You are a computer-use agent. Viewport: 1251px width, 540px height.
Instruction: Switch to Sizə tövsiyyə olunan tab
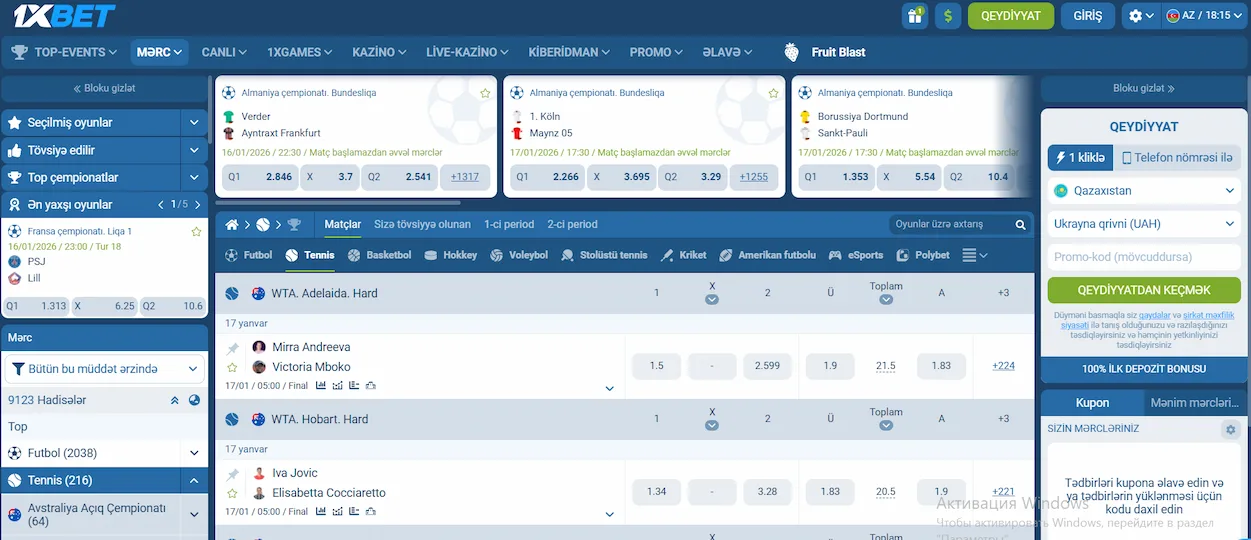[422, 225]
